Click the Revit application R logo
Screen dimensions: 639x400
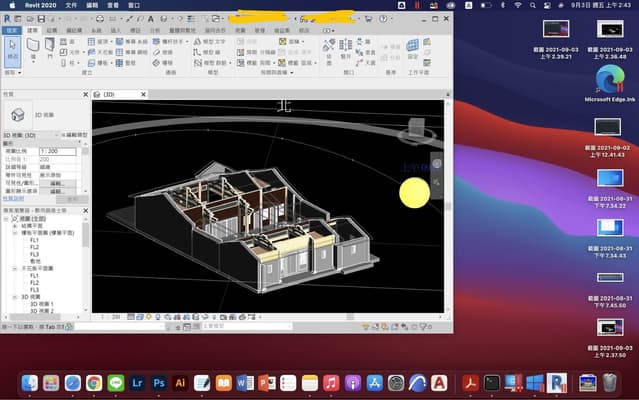point(7,19)
